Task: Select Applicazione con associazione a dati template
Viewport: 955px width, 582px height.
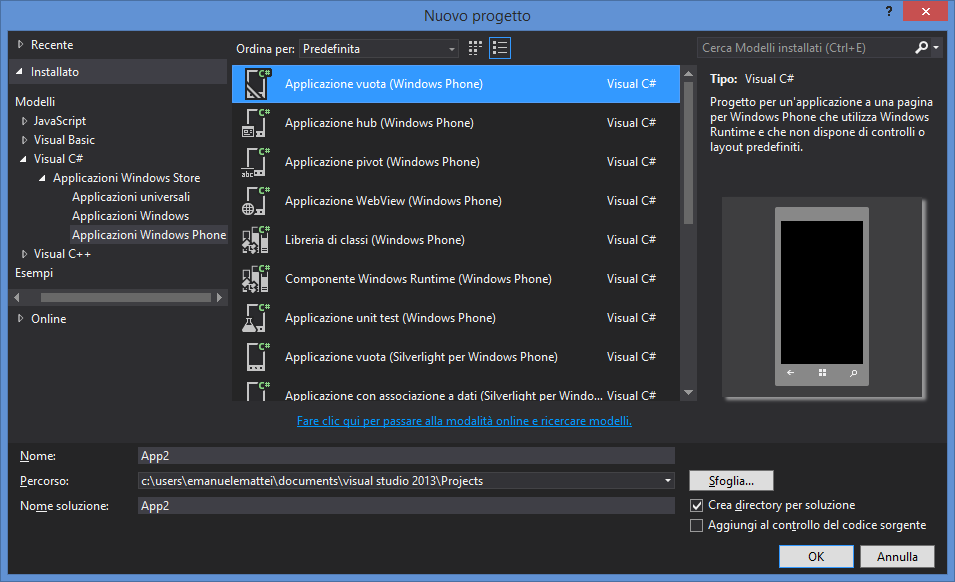Action: click(456, 390)
